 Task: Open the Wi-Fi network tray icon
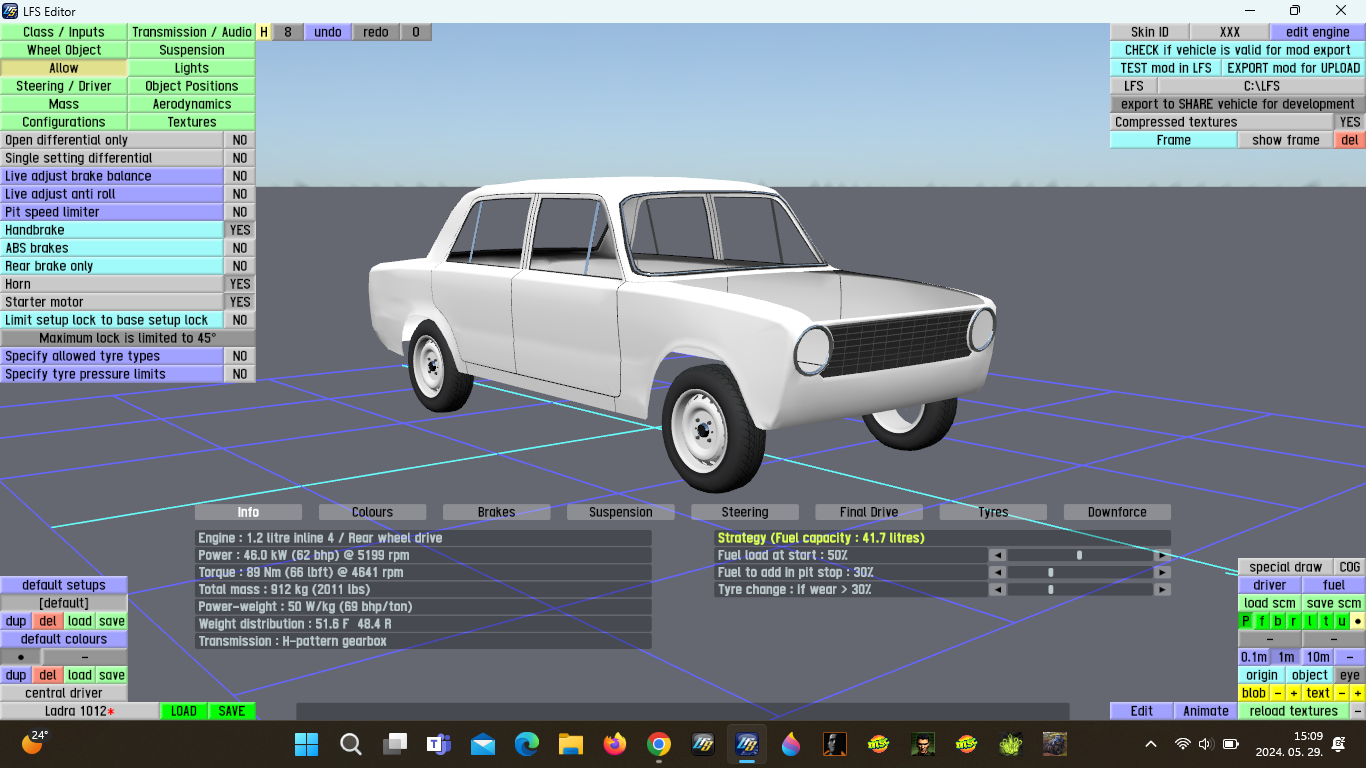[x=1183, y=744]
